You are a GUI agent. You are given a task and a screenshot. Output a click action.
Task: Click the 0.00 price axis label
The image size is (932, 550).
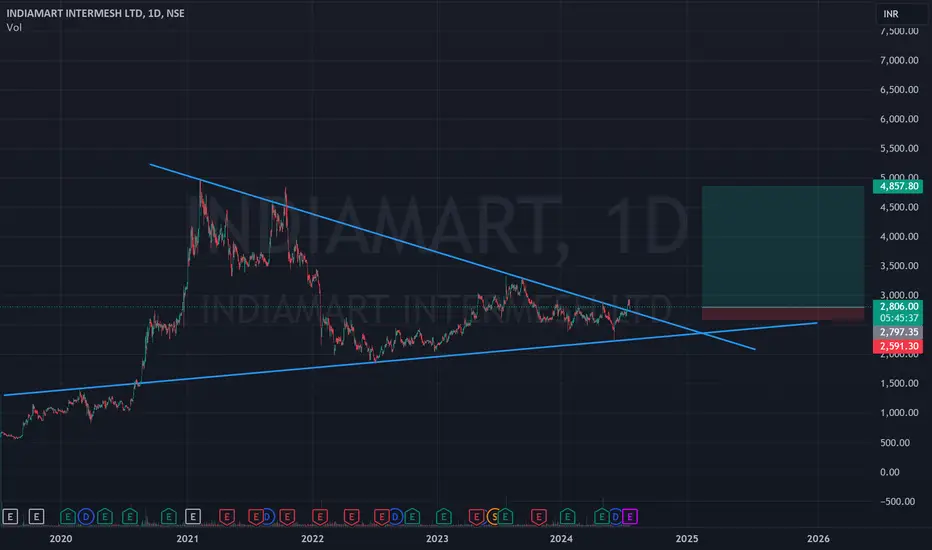click(x=890, y=472)
